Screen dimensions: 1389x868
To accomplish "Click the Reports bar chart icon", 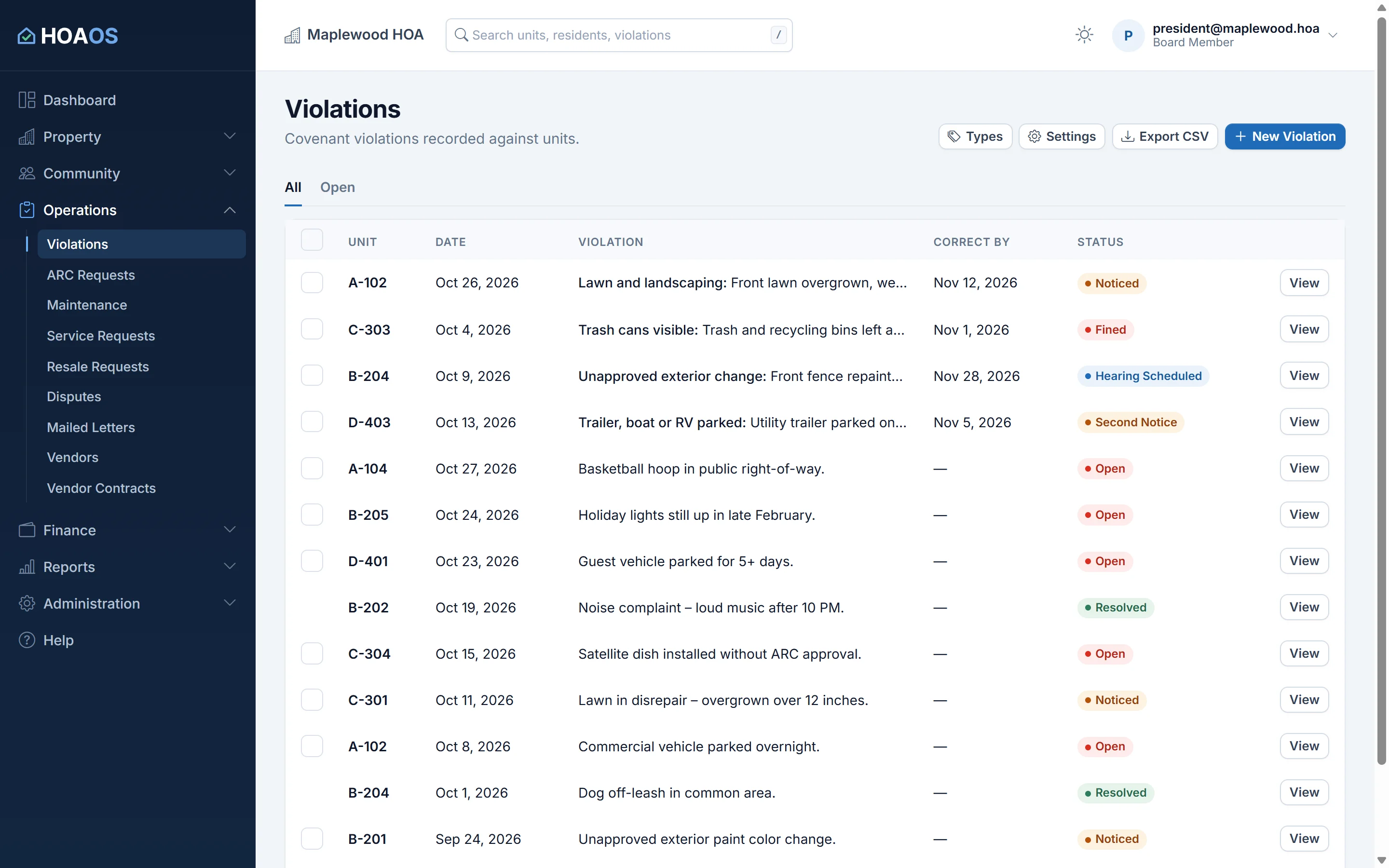I will click(27, 567).
